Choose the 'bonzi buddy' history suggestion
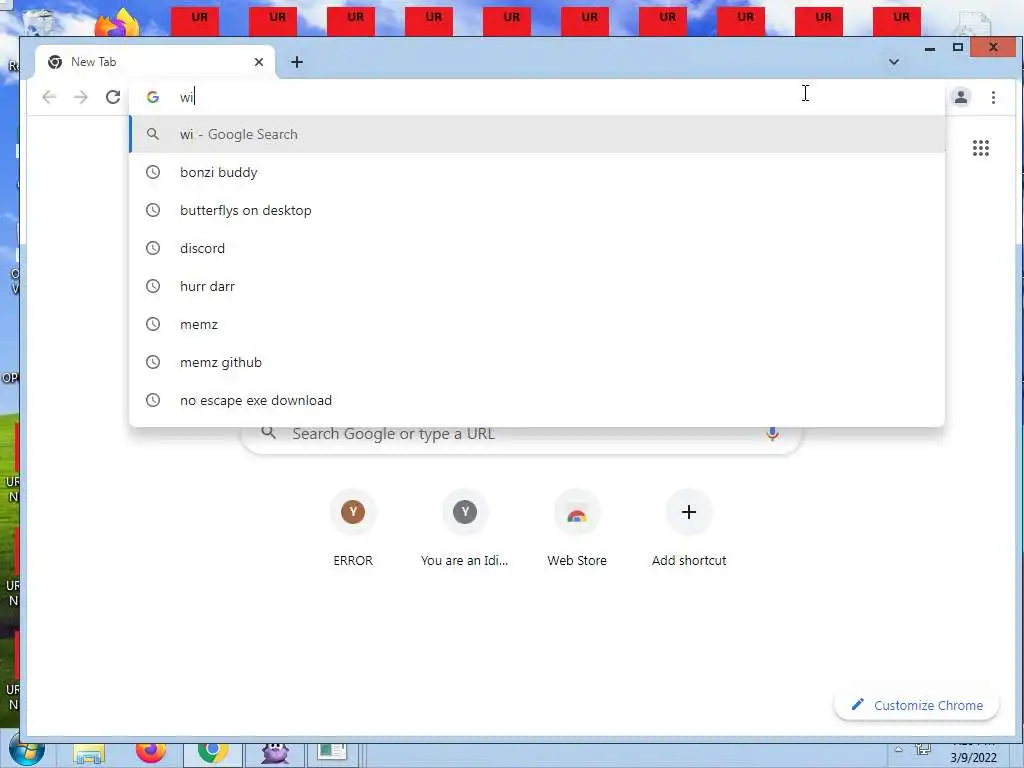This screenshot has width=1024, height=768. tap(537, 172)
